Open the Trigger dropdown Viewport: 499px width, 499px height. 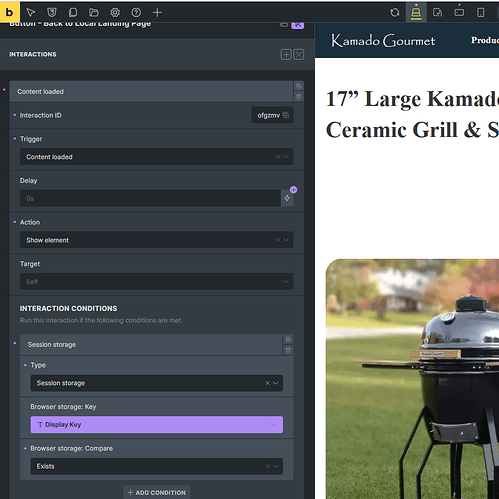[156, 157]
